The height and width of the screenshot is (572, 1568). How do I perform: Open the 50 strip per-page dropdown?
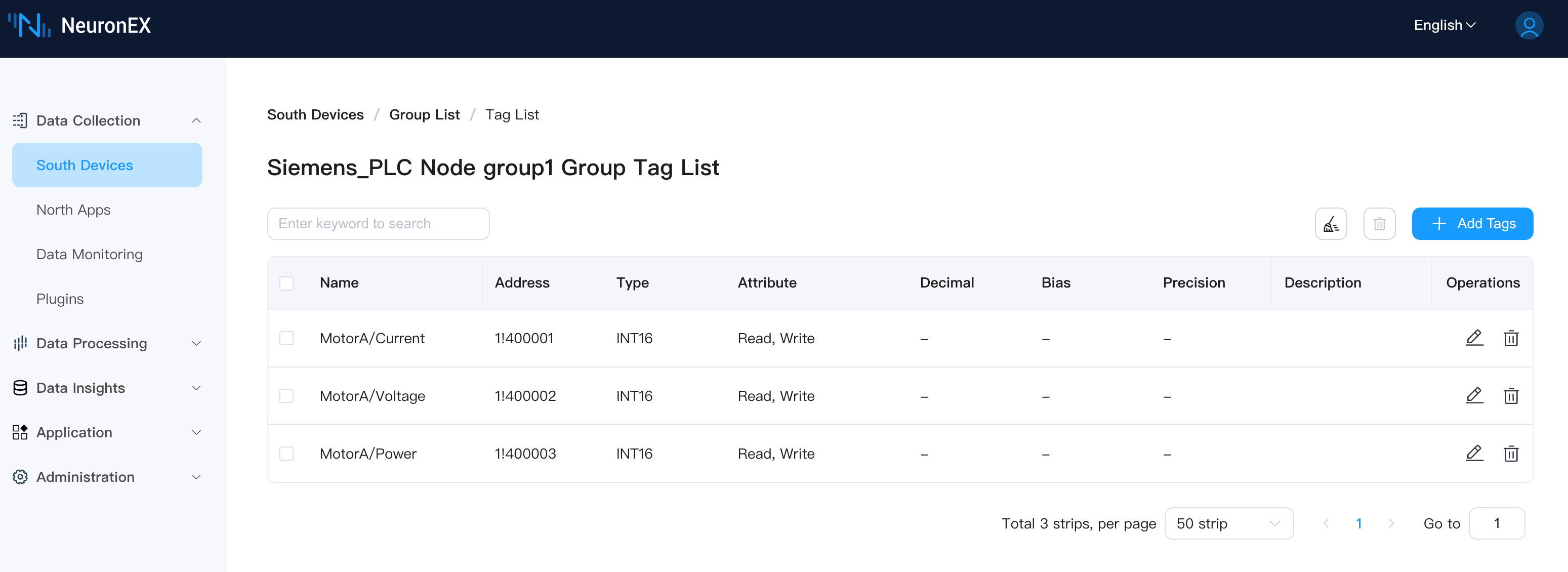point(1228,523)
